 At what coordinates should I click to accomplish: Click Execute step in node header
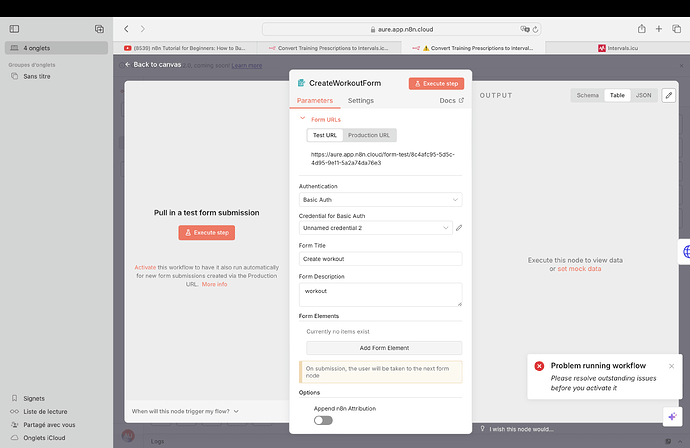(436, 84)
